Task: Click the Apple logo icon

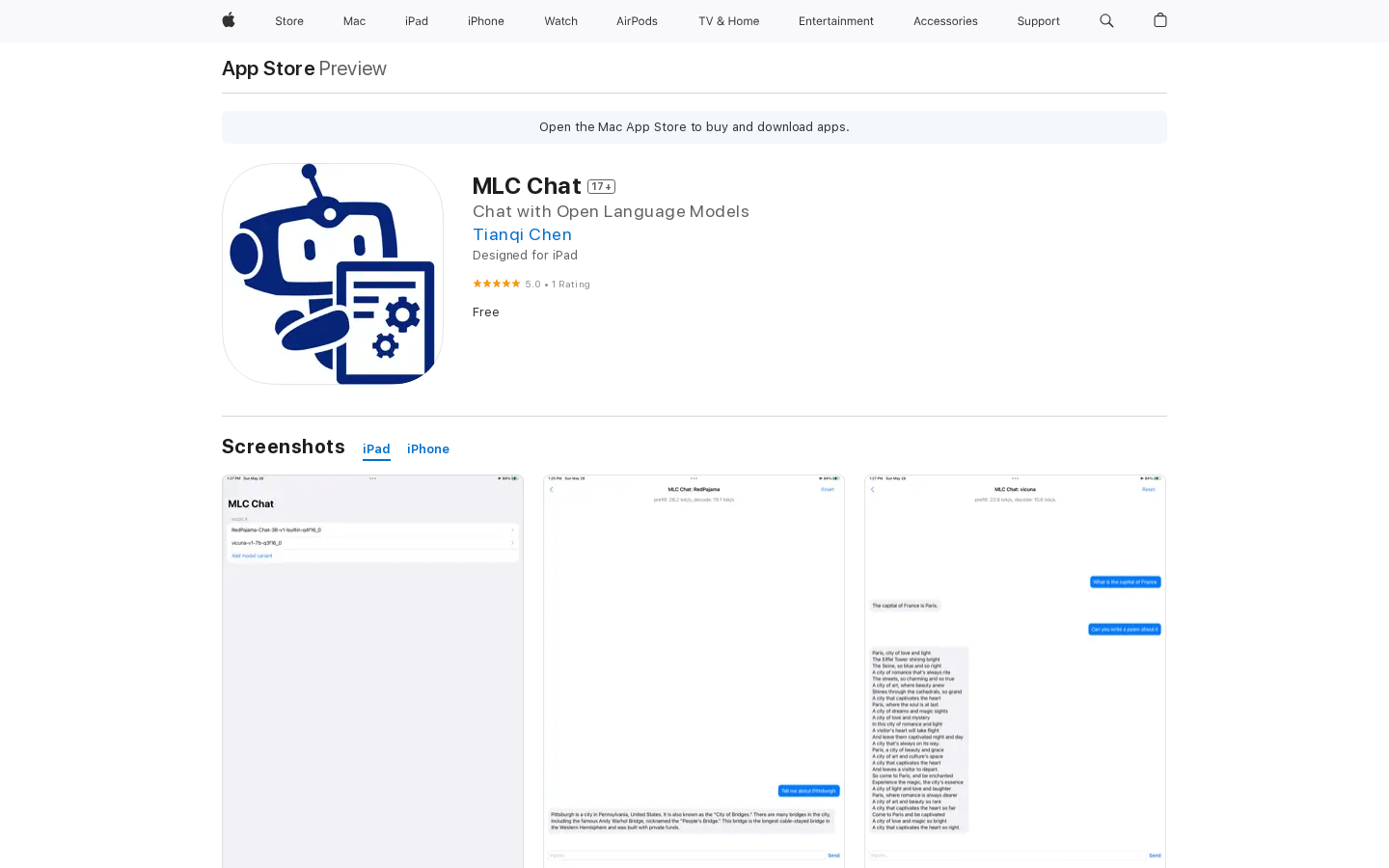Action: tap(229, 20)
